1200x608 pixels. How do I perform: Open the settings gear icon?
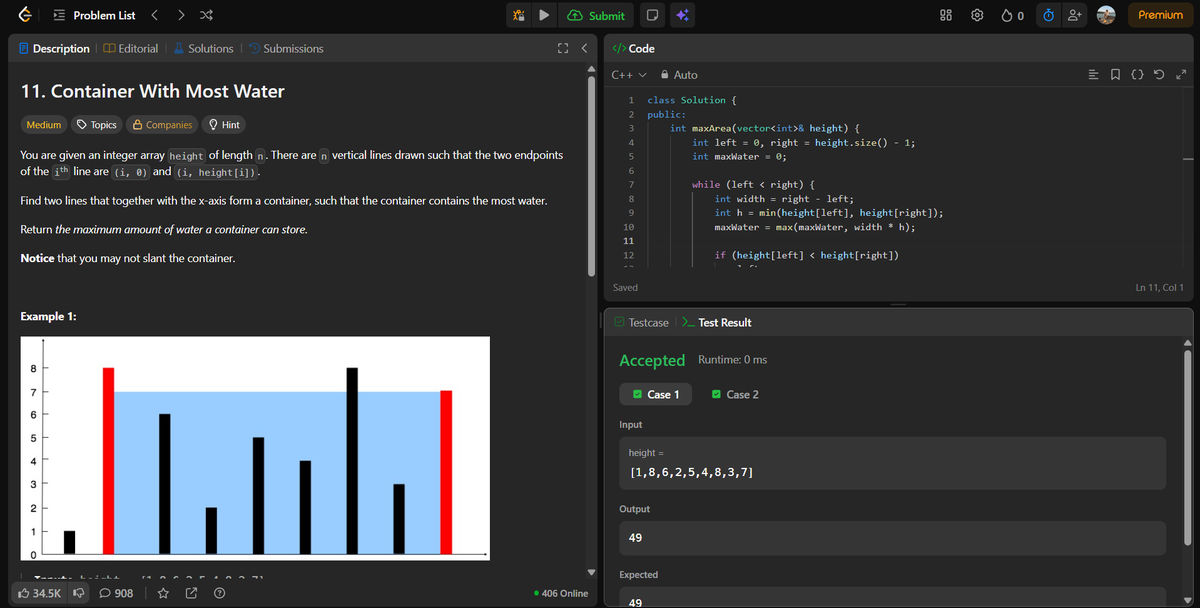pyautogui.click(x=977, y=15)
